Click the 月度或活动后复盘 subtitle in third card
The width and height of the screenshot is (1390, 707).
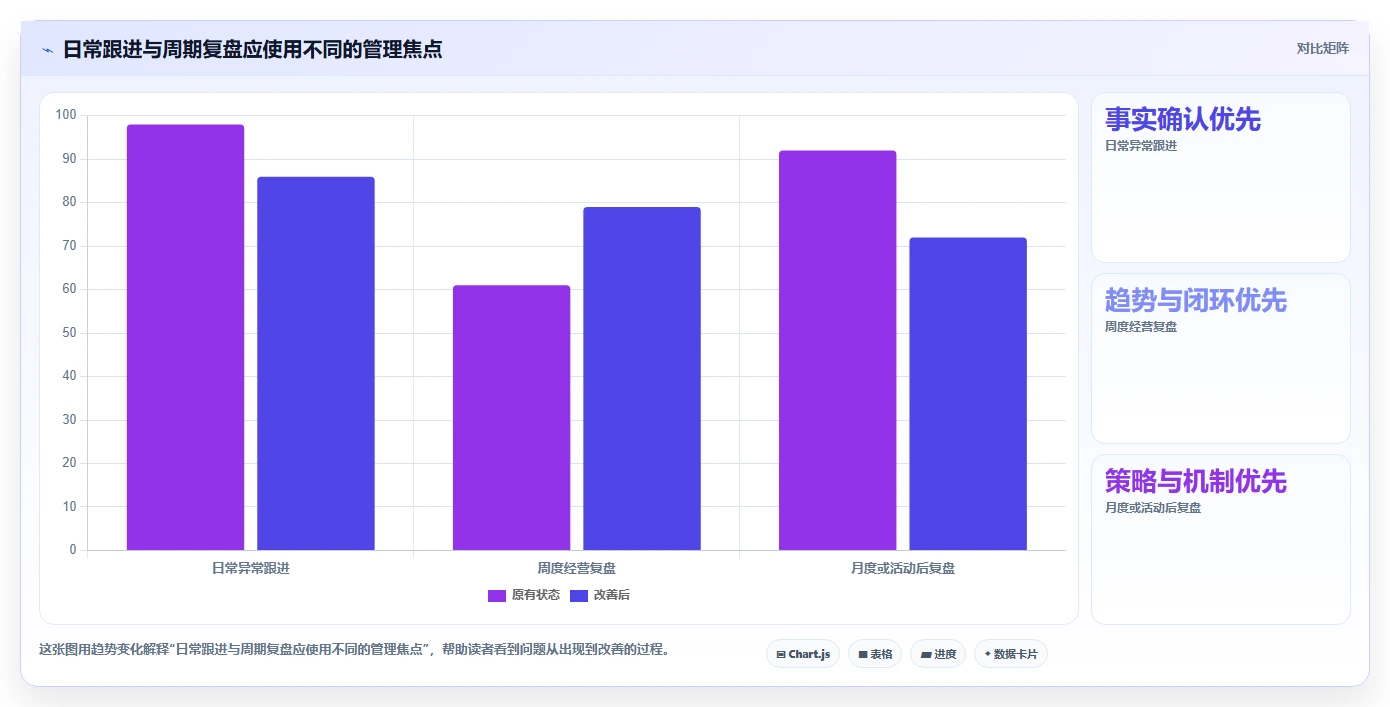[x=1153, y=508]
